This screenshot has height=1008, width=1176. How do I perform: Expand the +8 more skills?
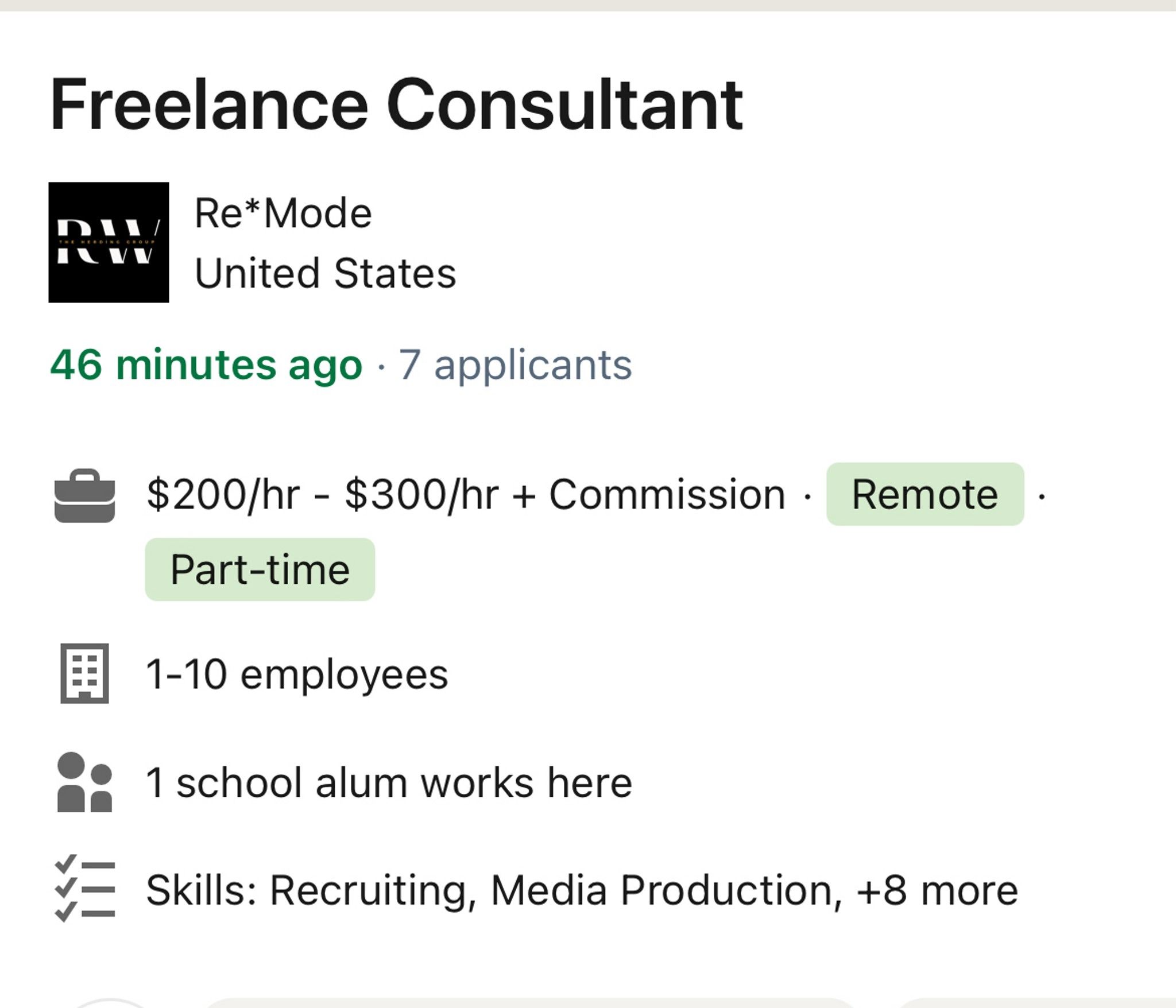(x=937, y=890)
